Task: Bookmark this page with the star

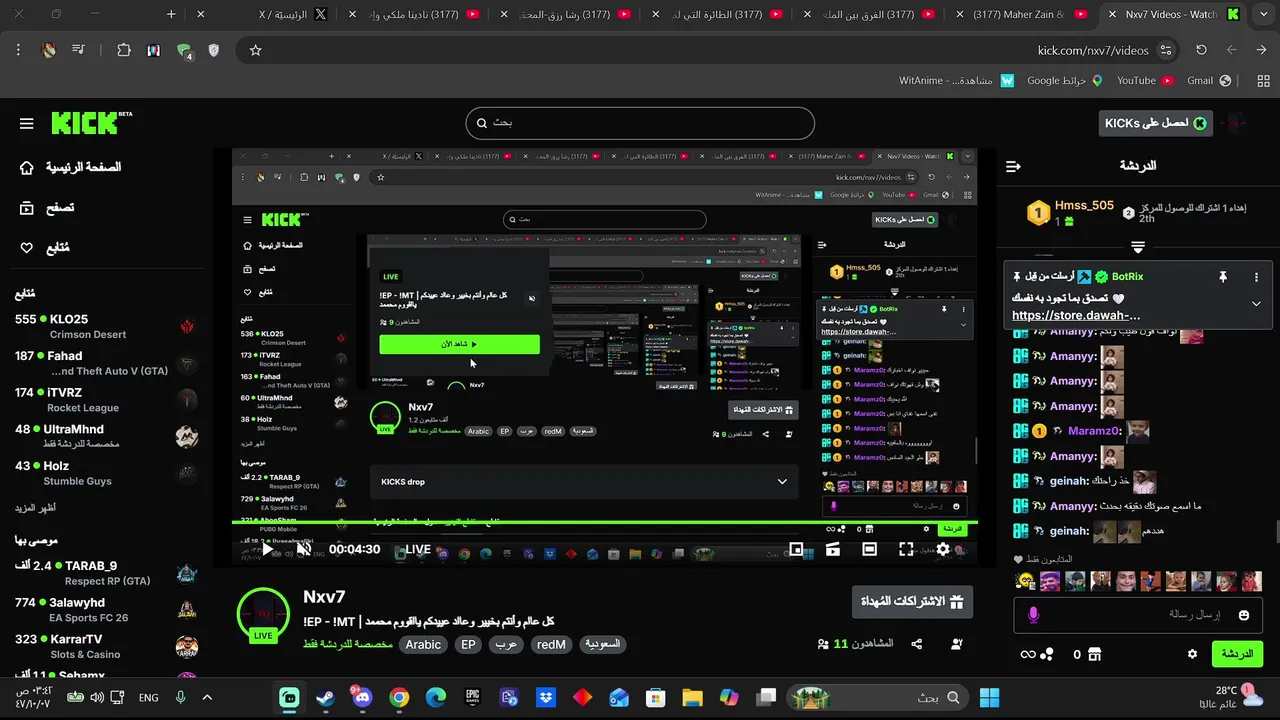Action: pos(255,50)
